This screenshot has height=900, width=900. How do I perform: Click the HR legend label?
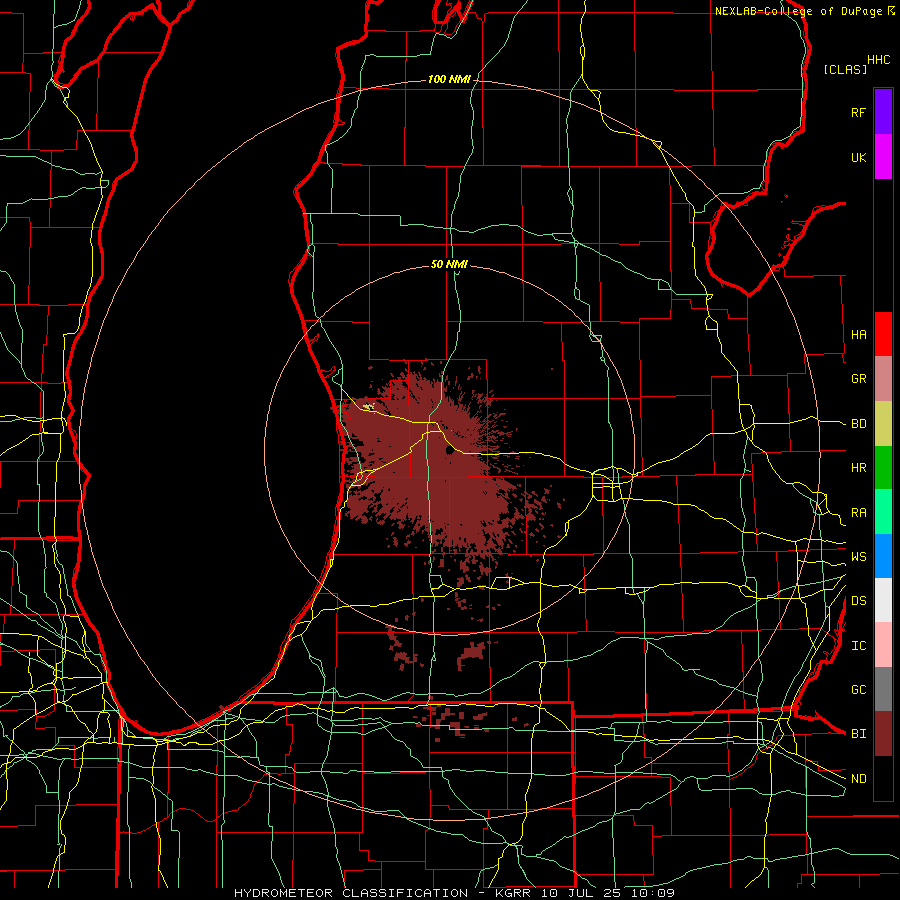click(x=858, y=468)
